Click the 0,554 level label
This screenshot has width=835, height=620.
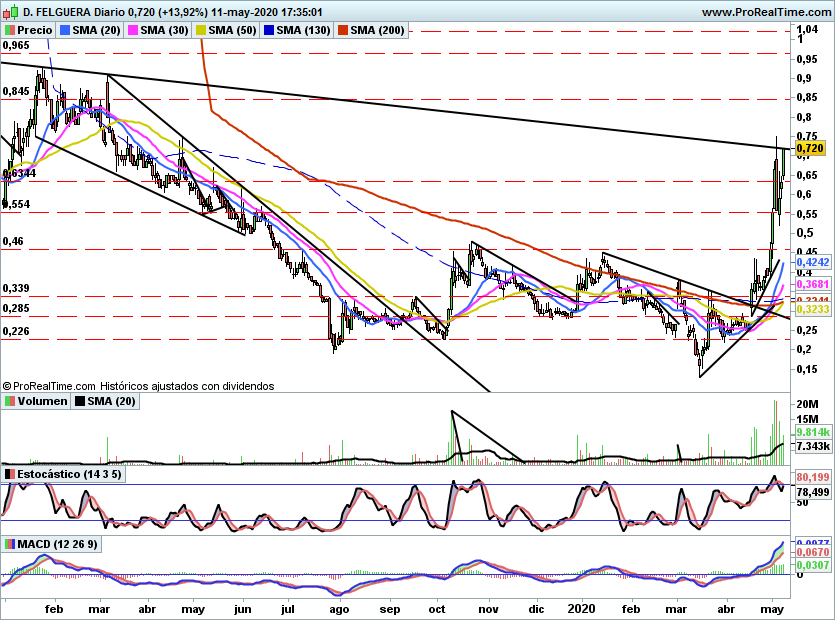coord(16,204)
